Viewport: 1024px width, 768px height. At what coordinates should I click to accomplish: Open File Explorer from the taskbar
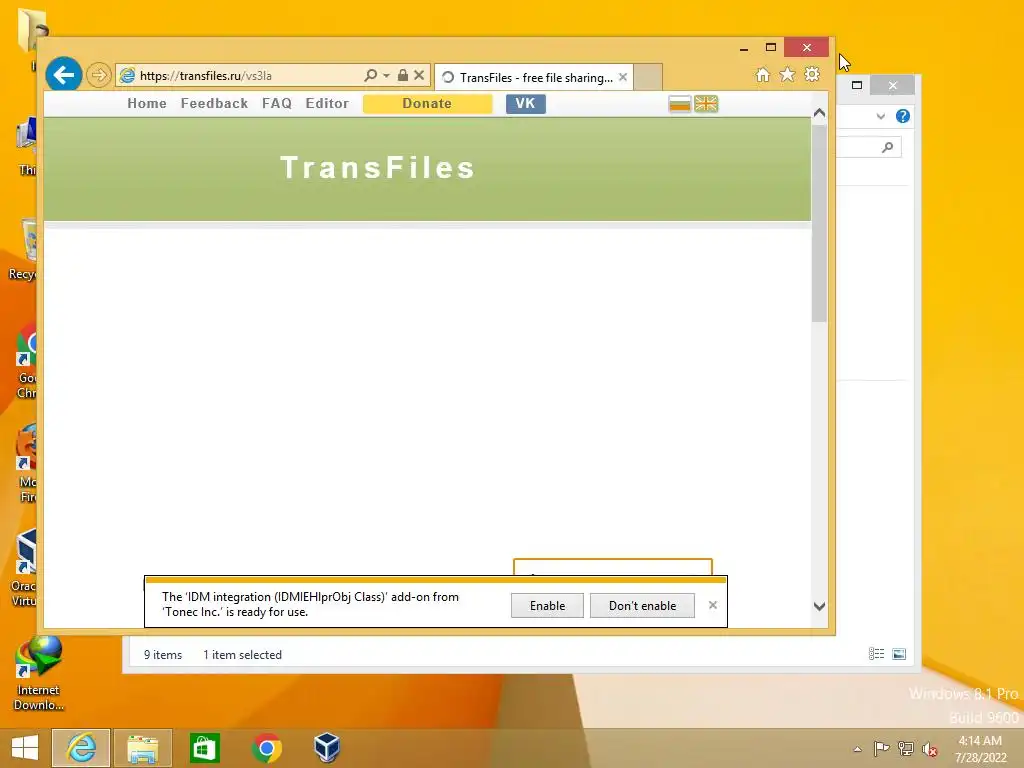click(x=143, y=748)
